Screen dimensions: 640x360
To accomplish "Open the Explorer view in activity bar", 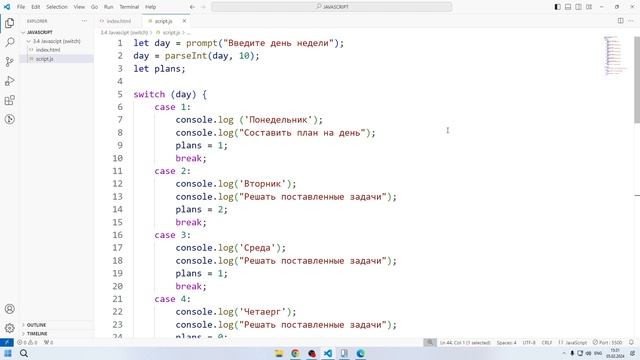I will (x=9, y=23).
